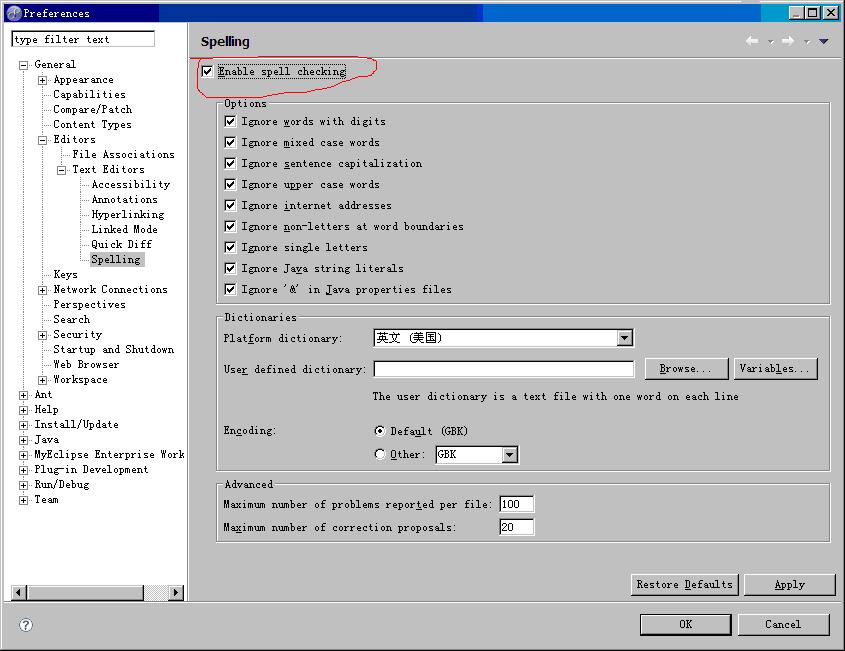Select the Other encoding radio button
This screenshot has width=845, height=651.
pyautogui.click(x=380, y=454)
